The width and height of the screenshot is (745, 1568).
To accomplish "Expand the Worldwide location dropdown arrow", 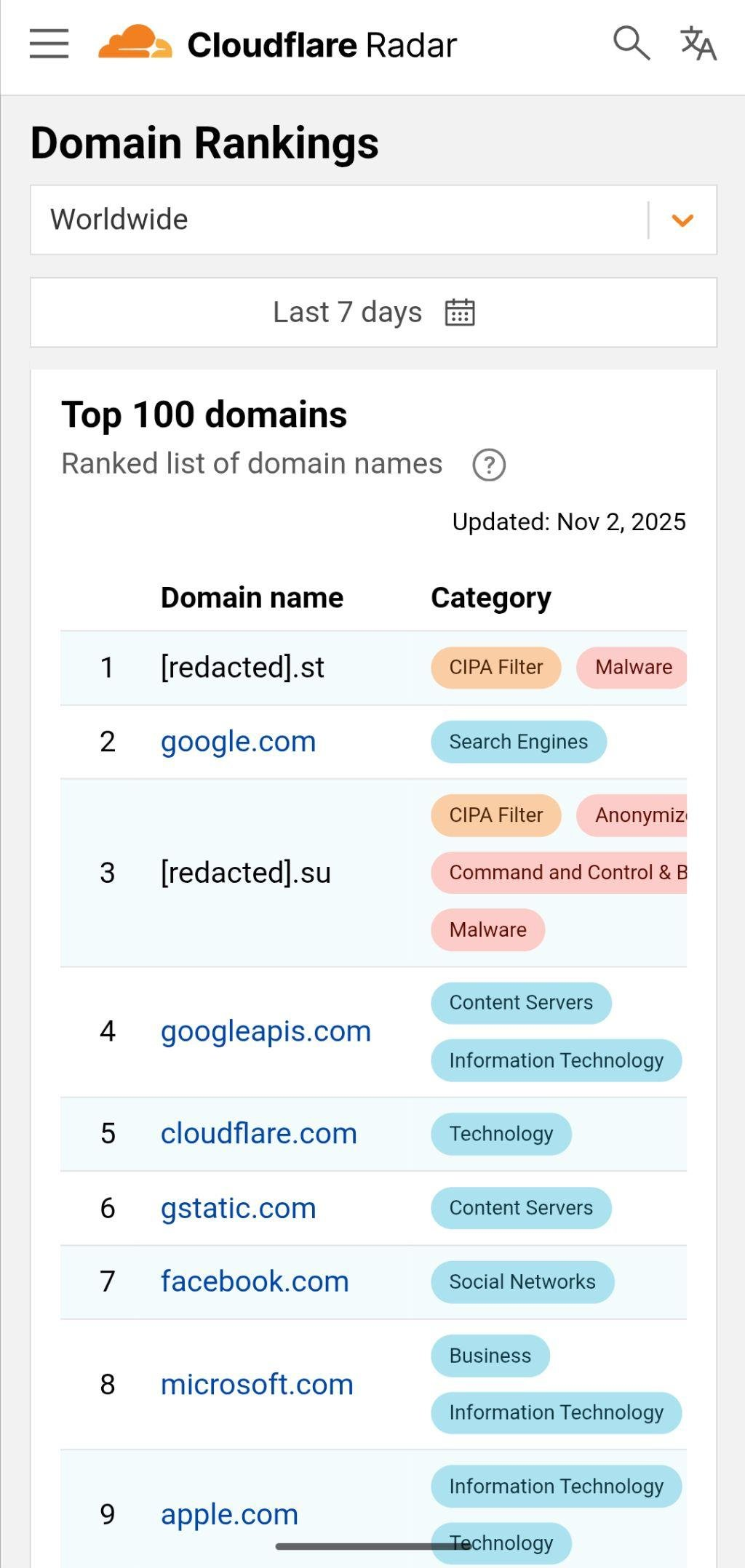I will (682, 220).
